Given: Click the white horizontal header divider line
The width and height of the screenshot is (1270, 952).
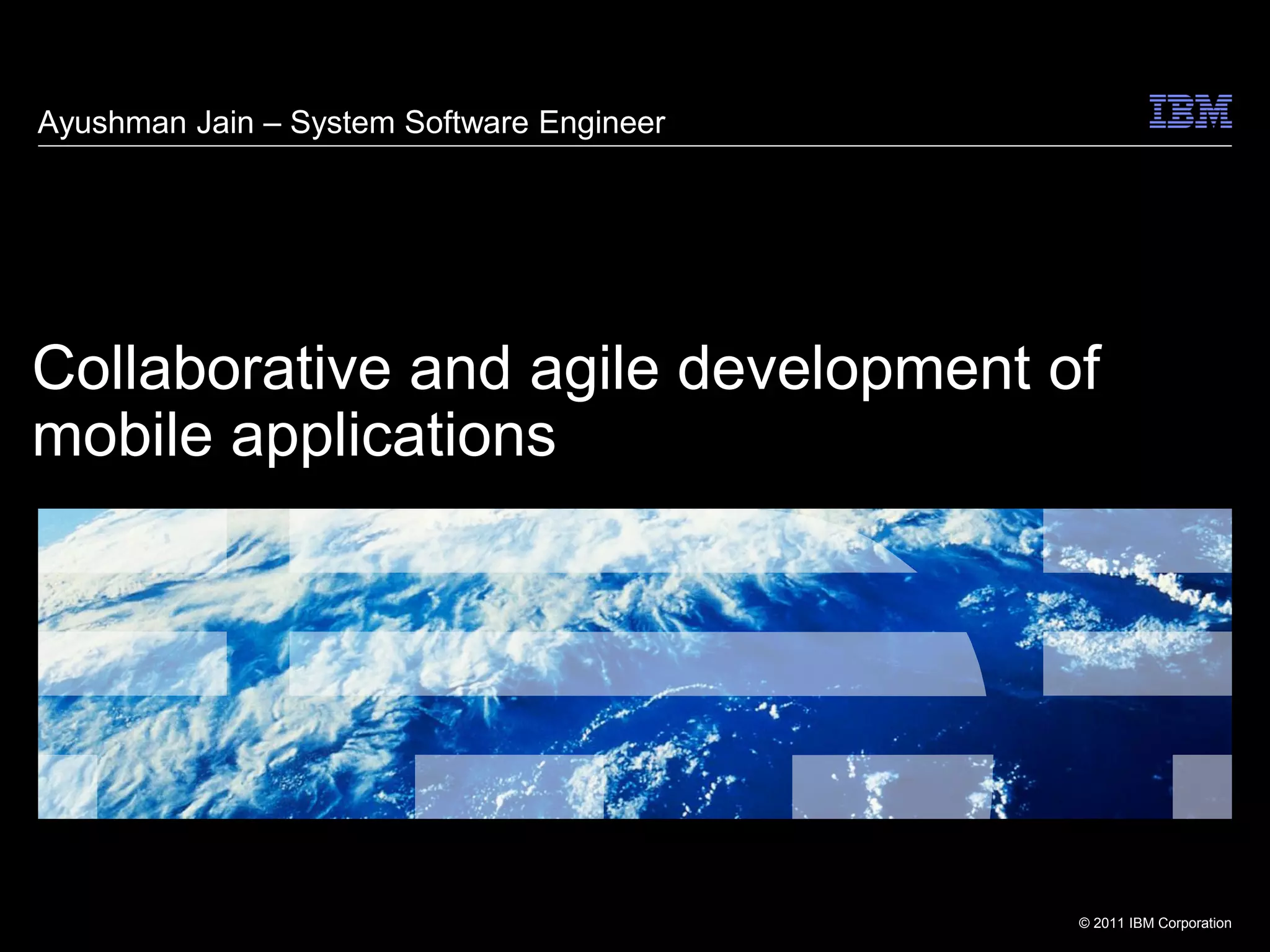Looking at the screenshot, I should [x=634, y=146].
